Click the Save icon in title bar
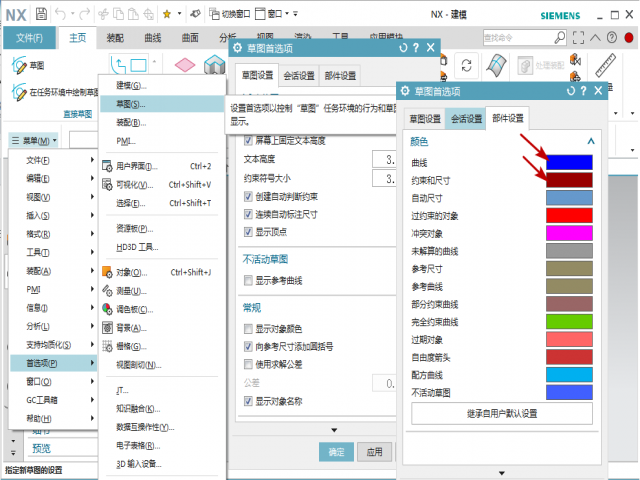This screenshot has width=640, height=480. [41, 14]
